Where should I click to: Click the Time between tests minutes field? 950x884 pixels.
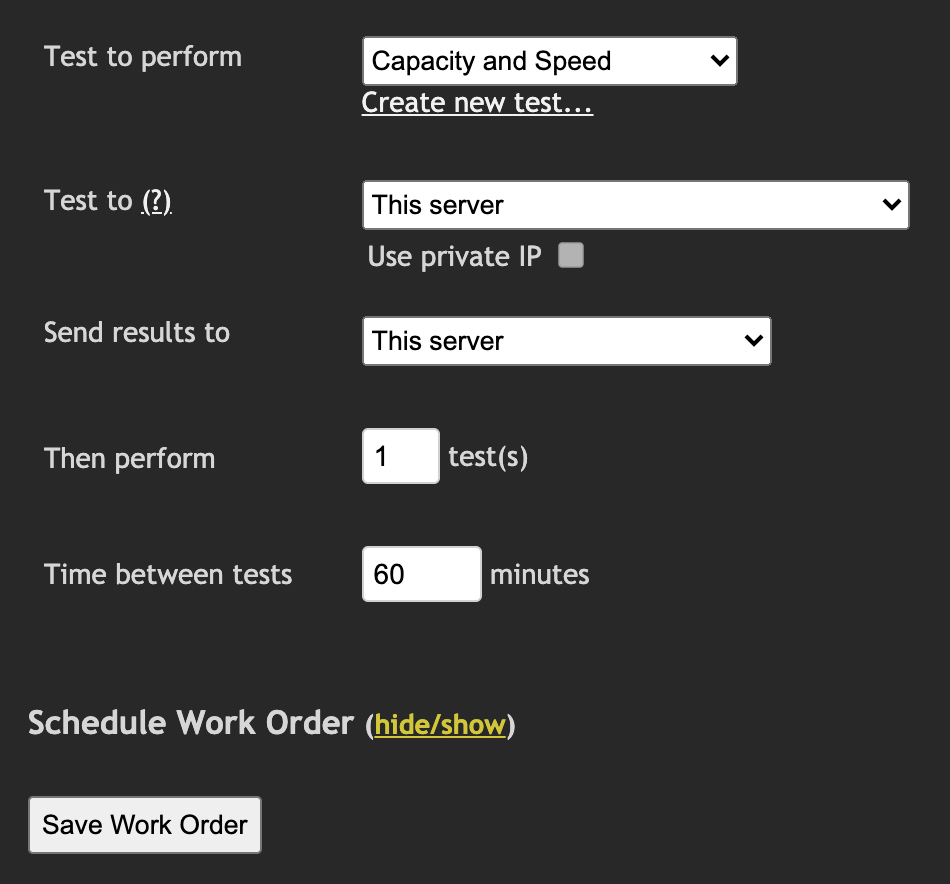coord(421,574)
